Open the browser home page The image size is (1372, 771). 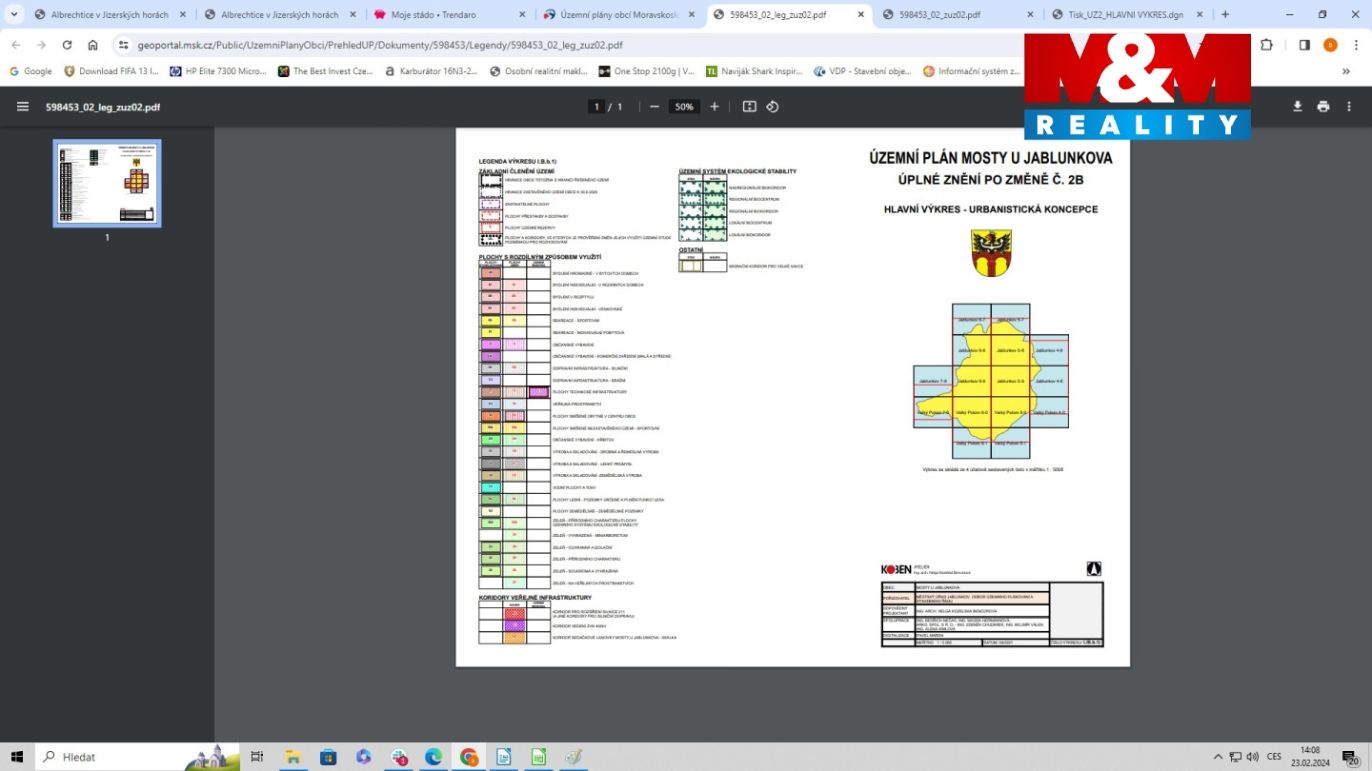click(93, 45)
